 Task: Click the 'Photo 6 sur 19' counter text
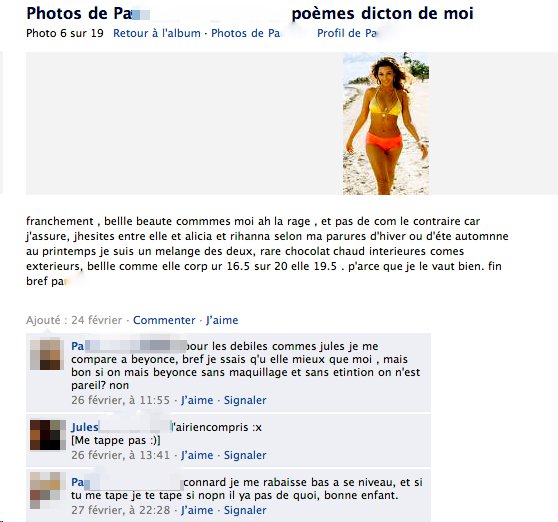[x=65, y=33]
